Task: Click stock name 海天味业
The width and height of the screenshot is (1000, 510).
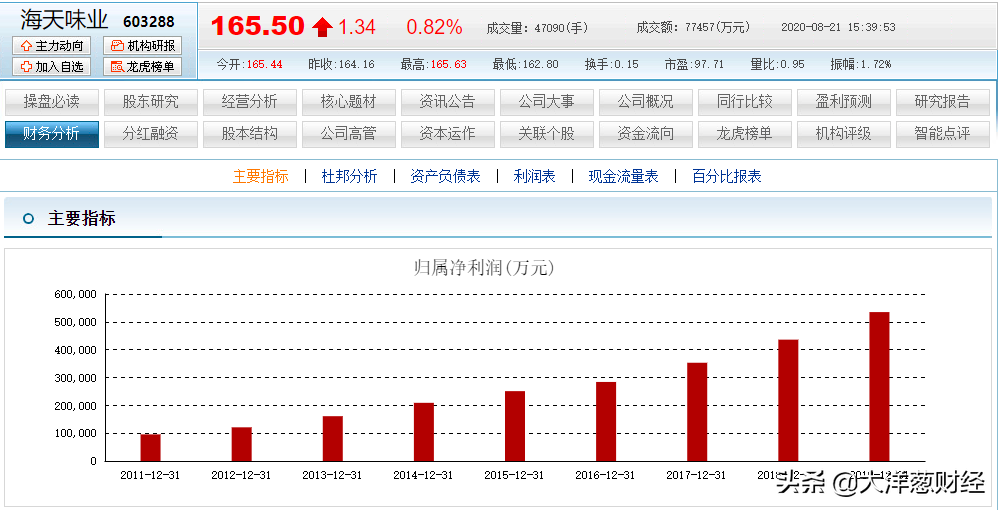Action: pos(64,20)
